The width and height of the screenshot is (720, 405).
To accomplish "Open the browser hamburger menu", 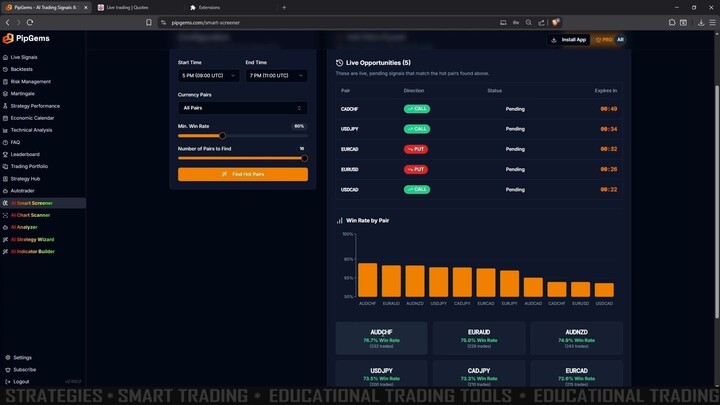I will point(712,22).
